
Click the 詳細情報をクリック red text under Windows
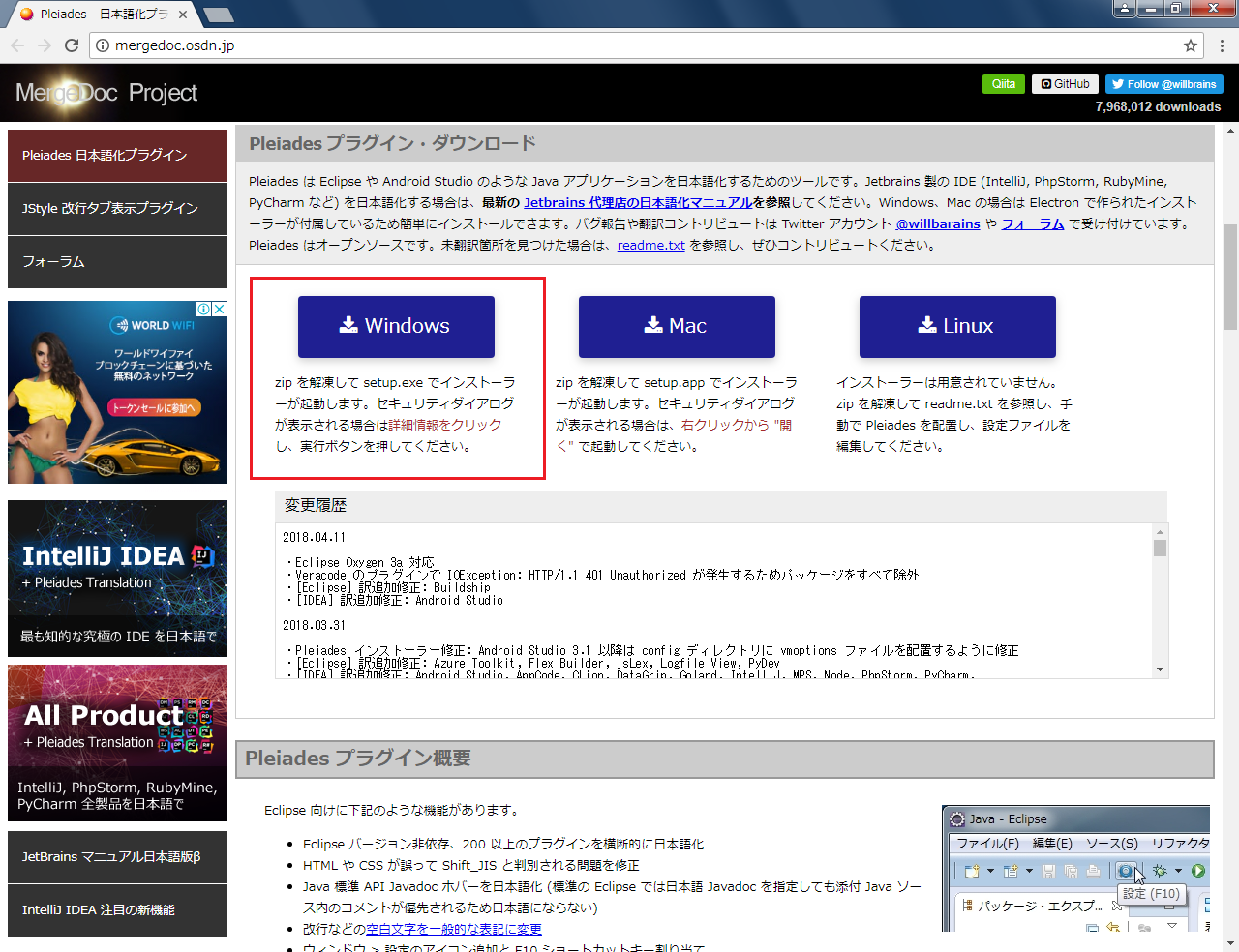coord(445,425)
